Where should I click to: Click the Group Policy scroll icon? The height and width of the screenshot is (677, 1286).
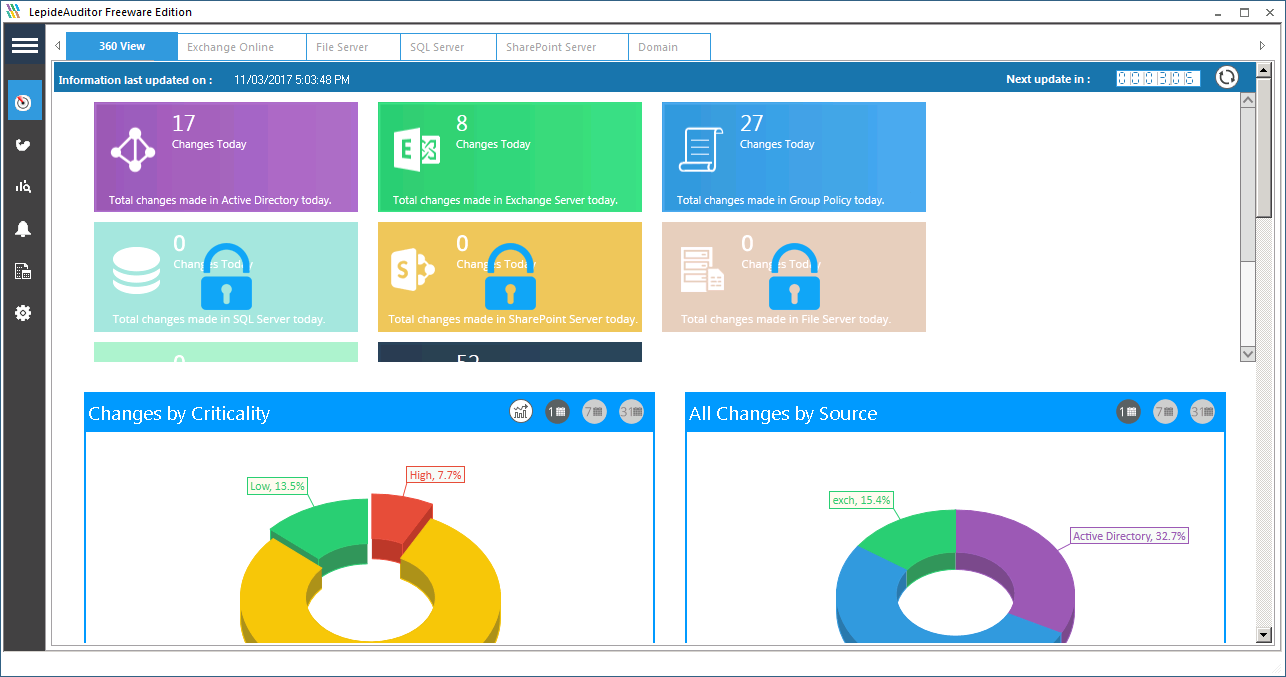701,150
